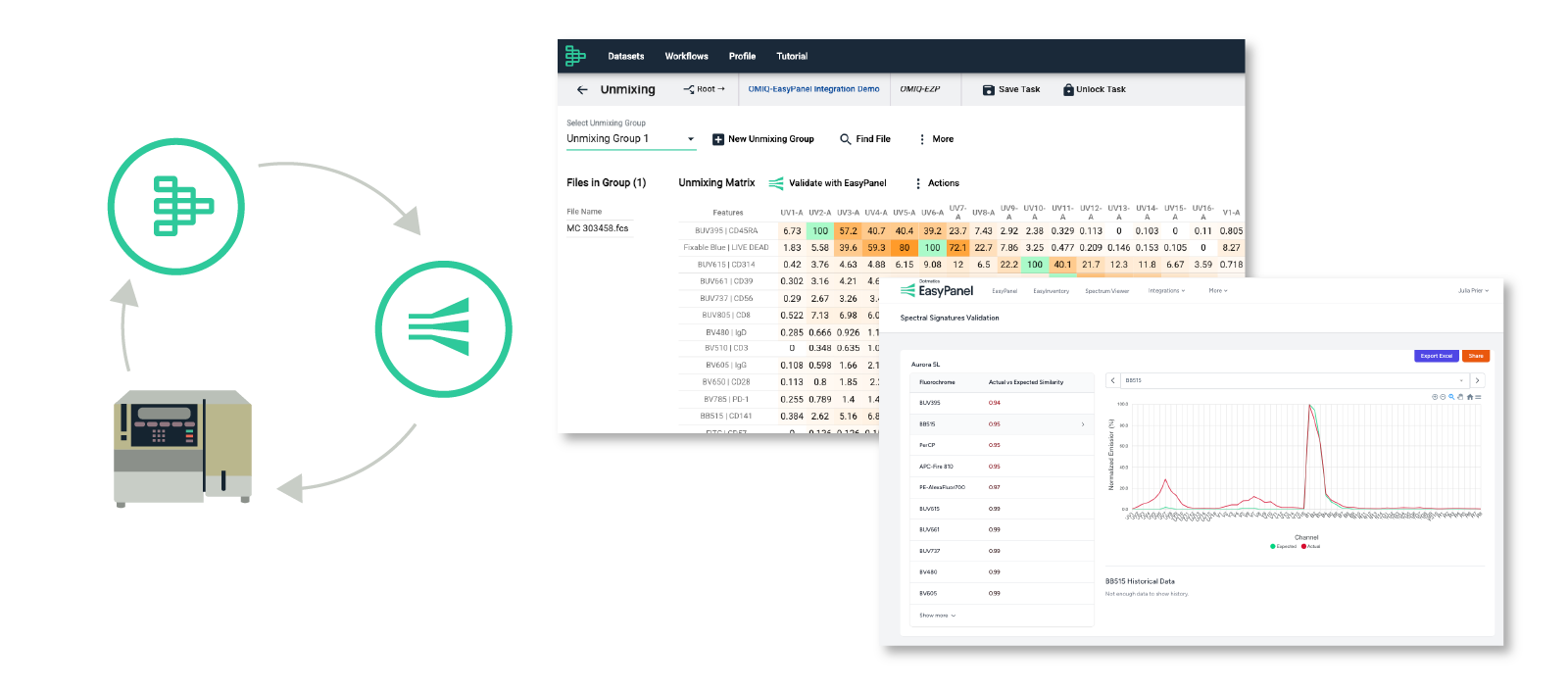Select the APC-Fire 810 fluorochrome row

(x=1002, y=467)
